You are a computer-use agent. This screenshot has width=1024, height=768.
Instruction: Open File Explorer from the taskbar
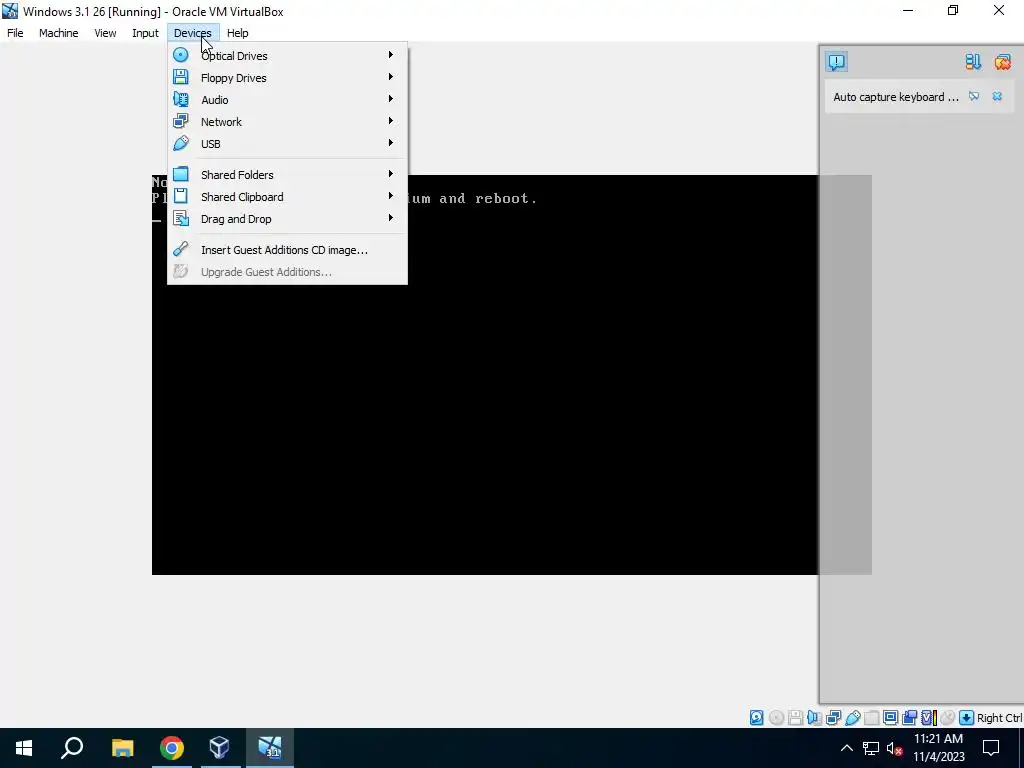(x=122, y=748)
